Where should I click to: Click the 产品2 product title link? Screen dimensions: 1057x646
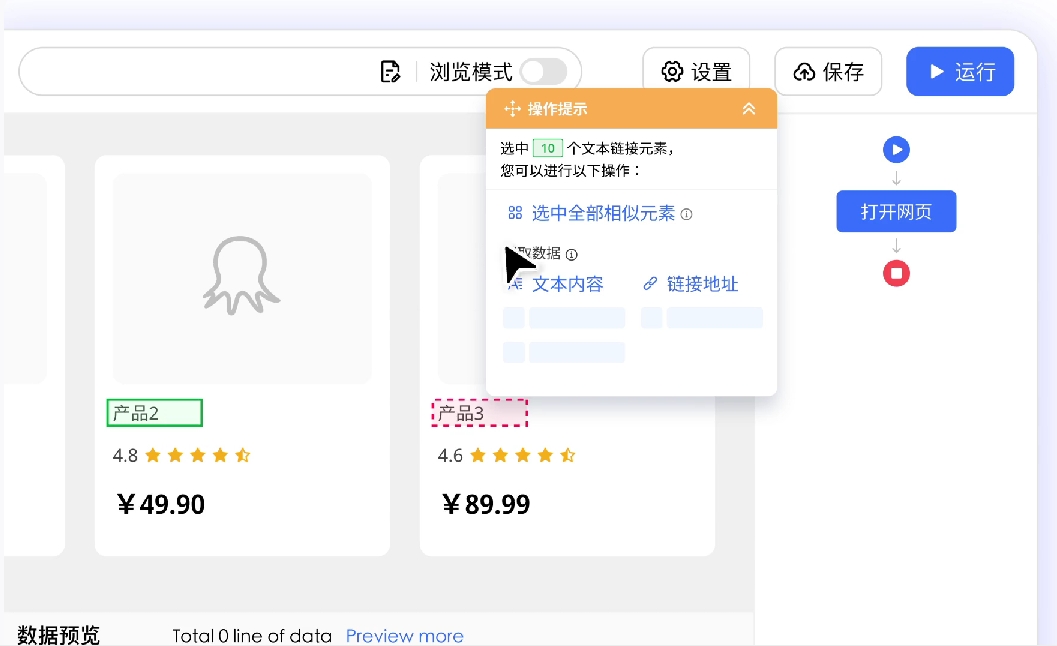point(154,413)
